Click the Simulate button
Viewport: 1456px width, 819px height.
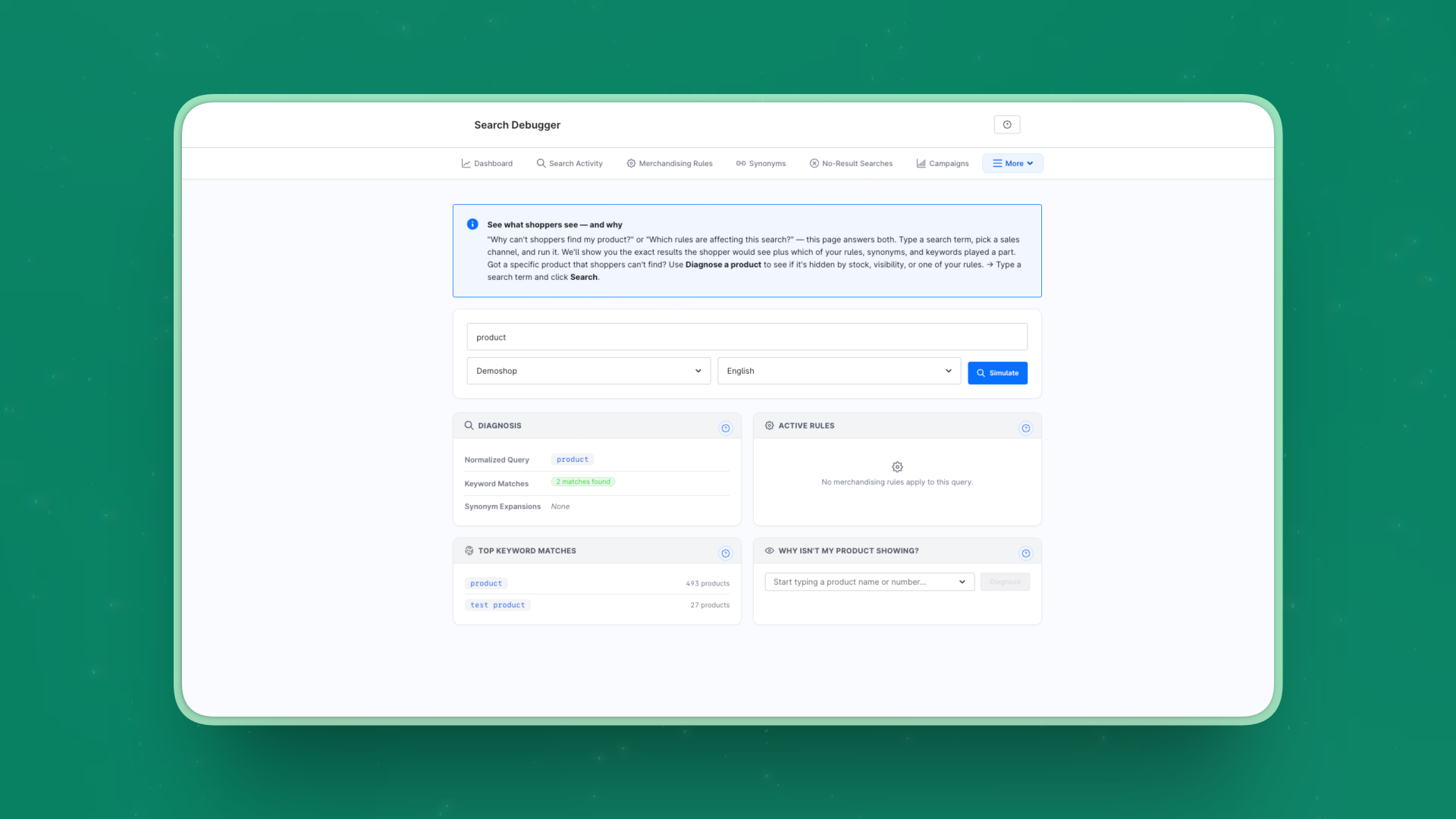[x=997, y=373]
